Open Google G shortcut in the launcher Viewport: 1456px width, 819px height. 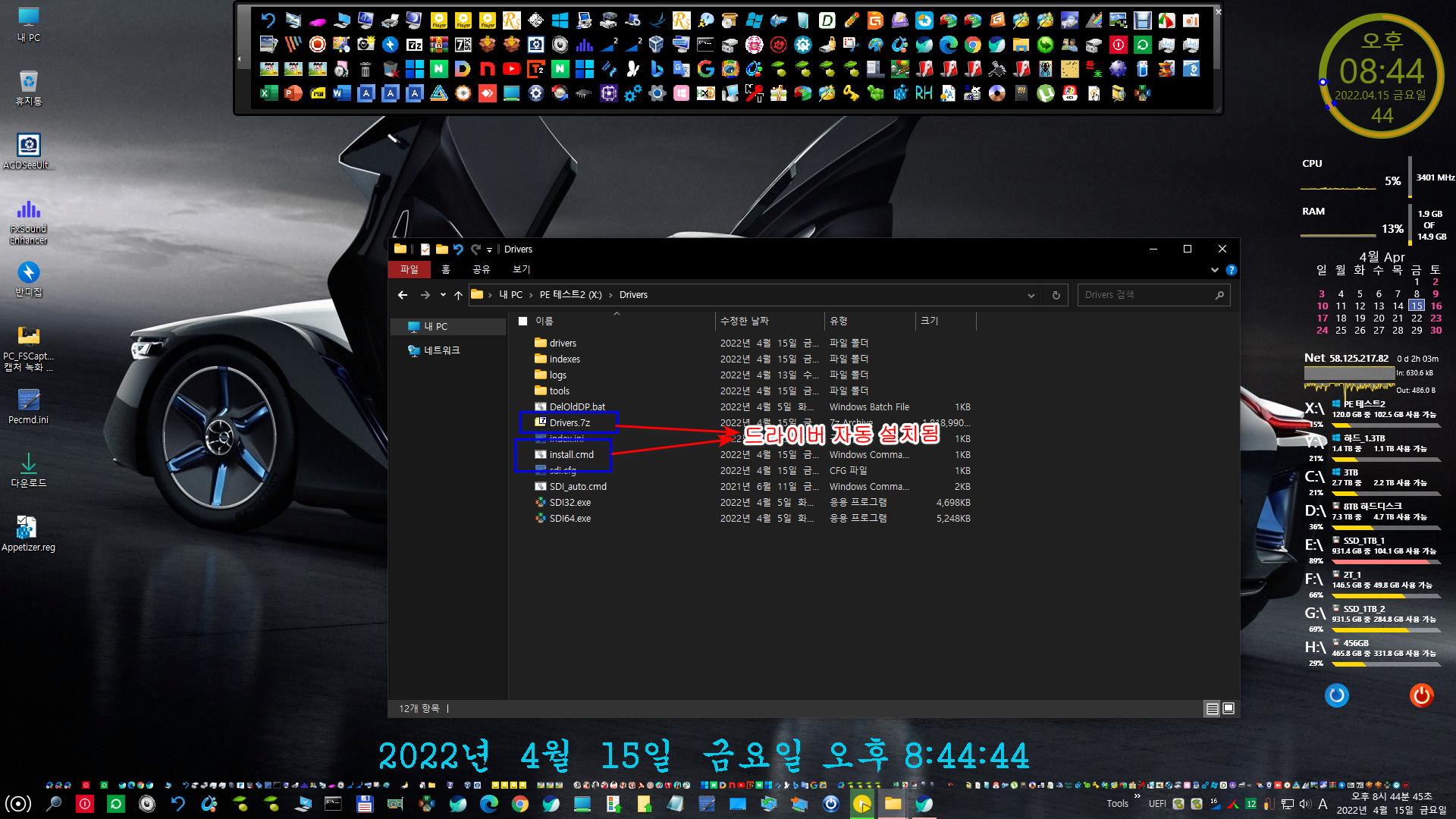coord(705,69)
